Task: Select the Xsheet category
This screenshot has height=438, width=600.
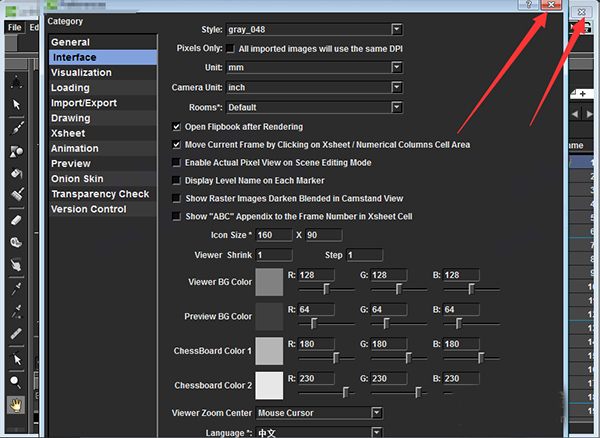Action: 71,133
